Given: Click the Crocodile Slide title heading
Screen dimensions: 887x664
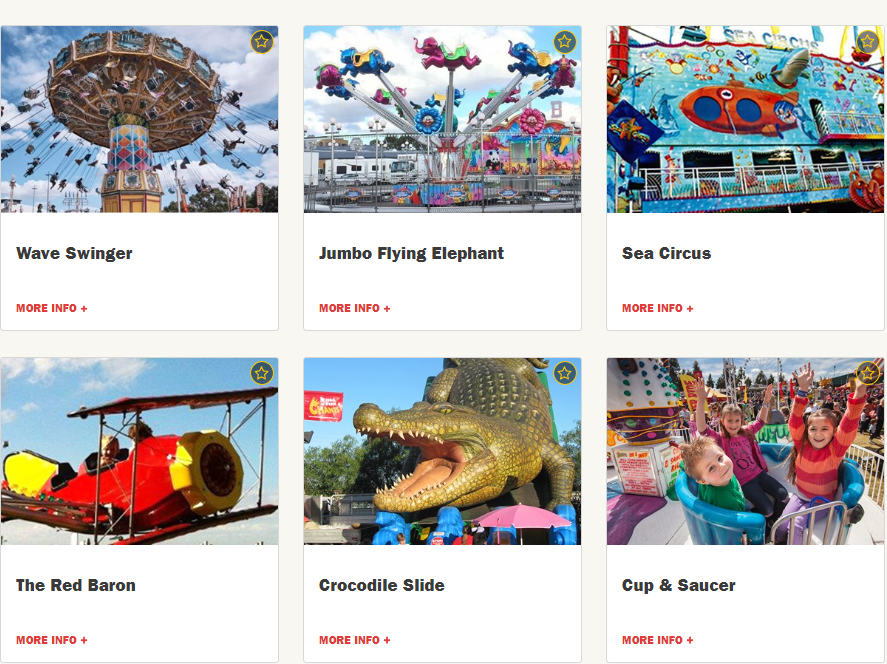Looking at the screenshot, I should [382, 585].
